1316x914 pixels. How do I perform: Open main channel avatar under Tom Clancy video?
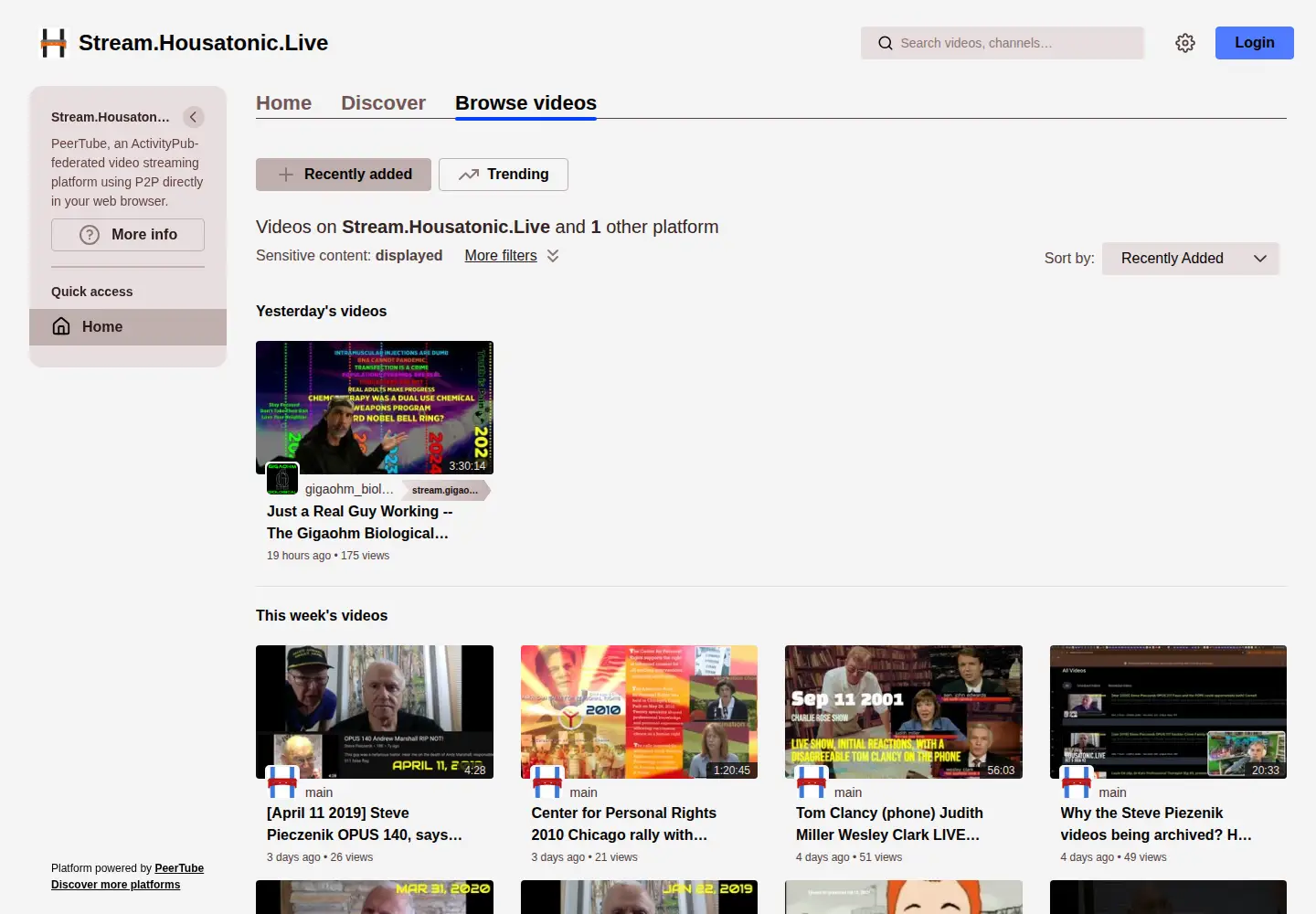pyautogui.click(x=812, y=782)
